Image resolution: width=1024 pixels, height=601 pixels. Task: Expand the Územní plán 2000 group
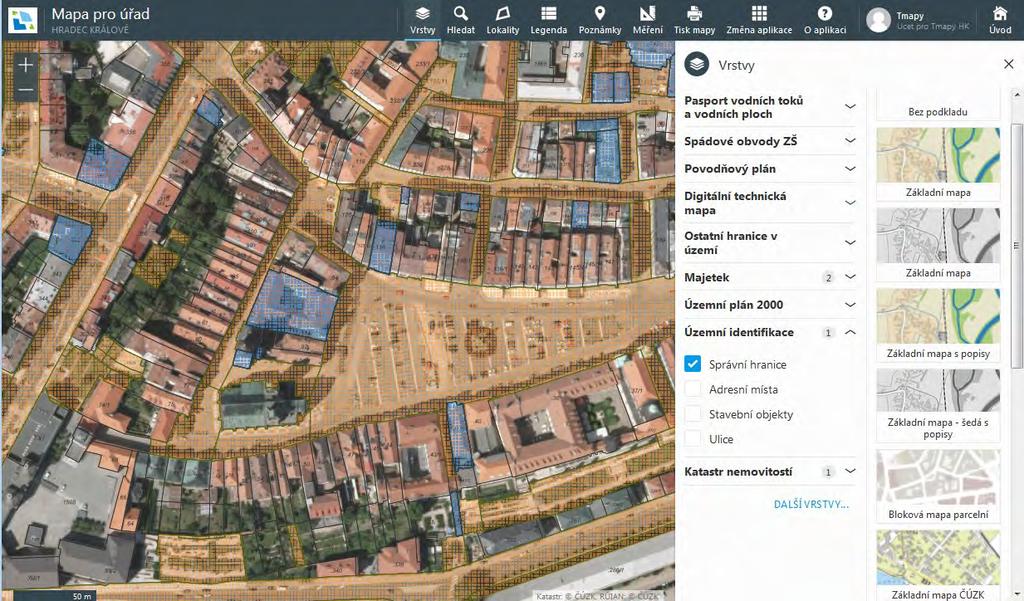pos(850,304)
